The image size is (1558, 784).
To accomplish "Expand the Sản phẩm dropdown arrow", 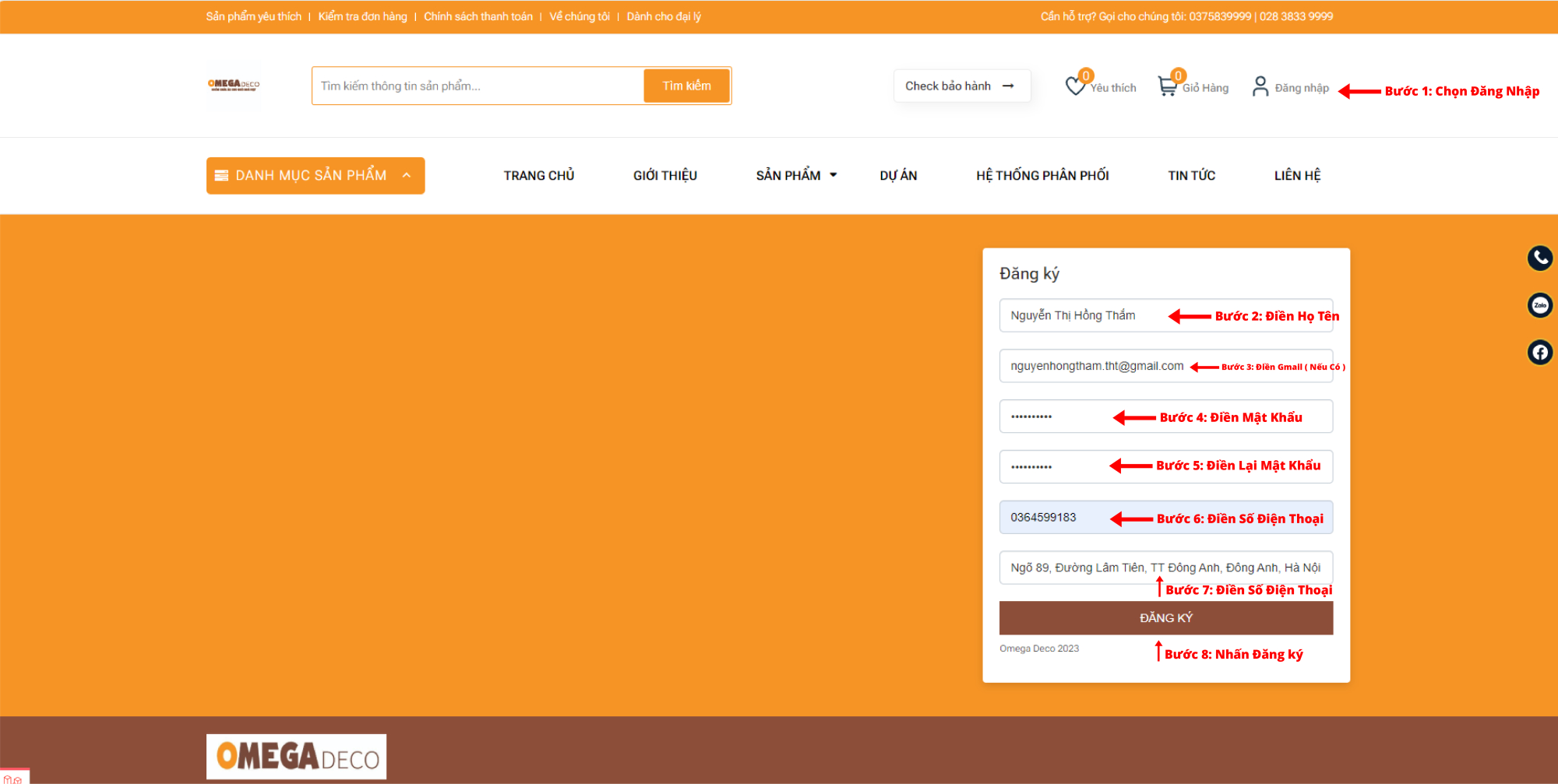I will click(834, 175).
